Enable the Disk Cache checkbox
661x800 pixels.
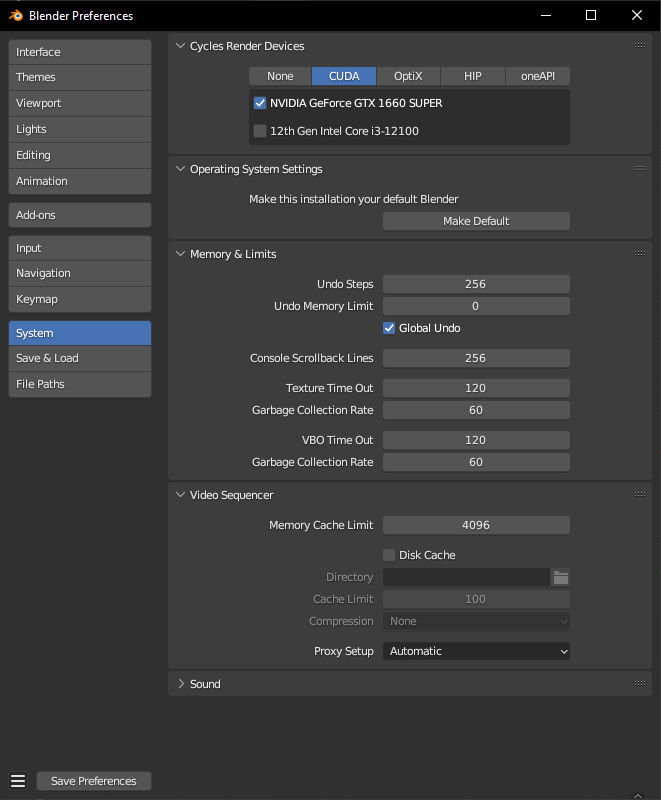[390, 555]
